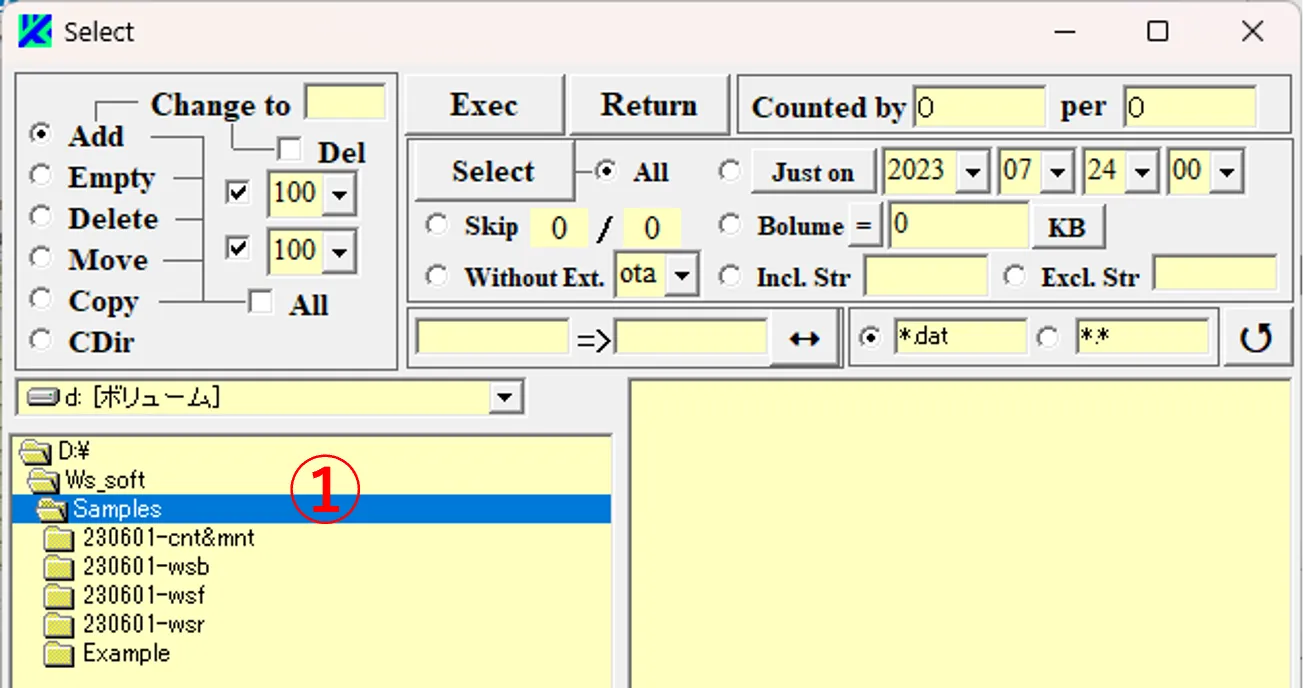Viewport: 1303px width, 688px height.
Task: Open the month 07 dropdown
Action: pyautogui.click(x=1057, y=172)
